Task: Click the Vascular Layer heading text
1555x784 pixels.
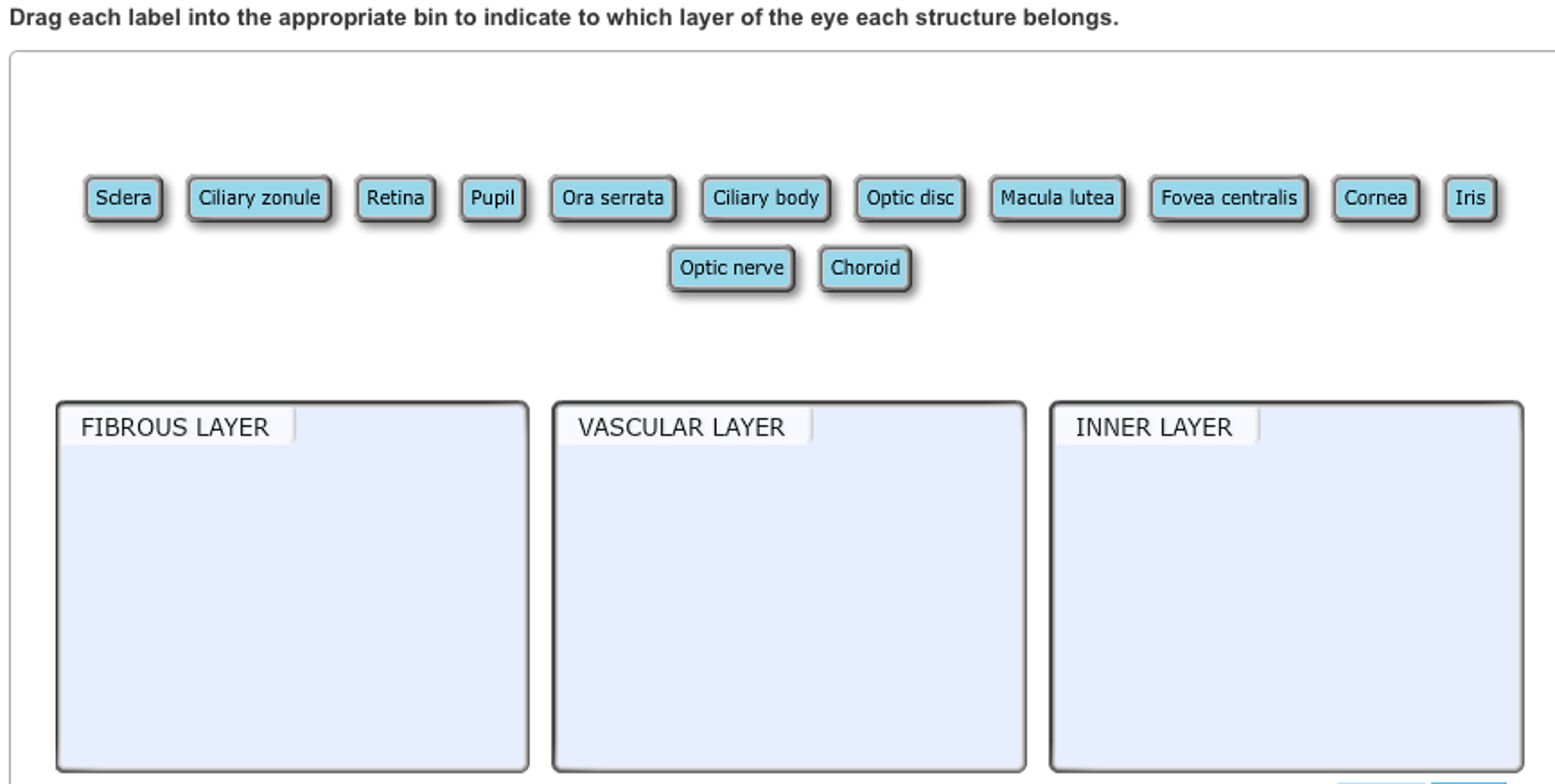Action: click(x=680, y=427)
